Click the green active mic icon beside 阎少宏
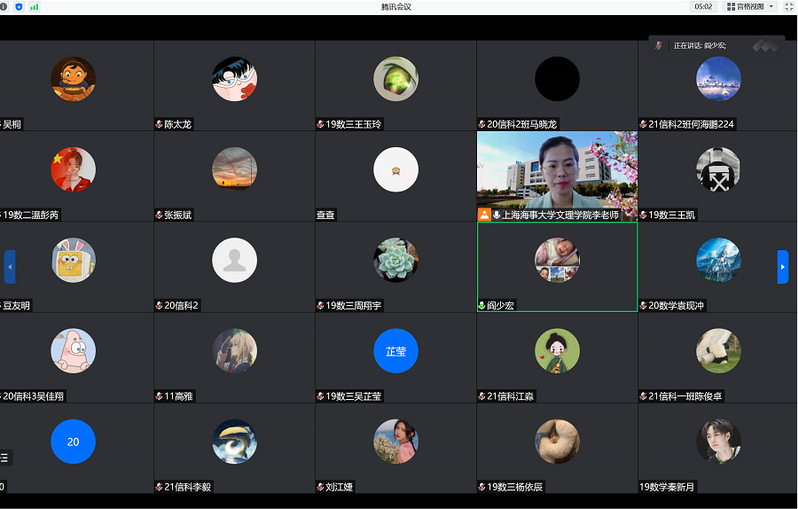 (481, 305)
